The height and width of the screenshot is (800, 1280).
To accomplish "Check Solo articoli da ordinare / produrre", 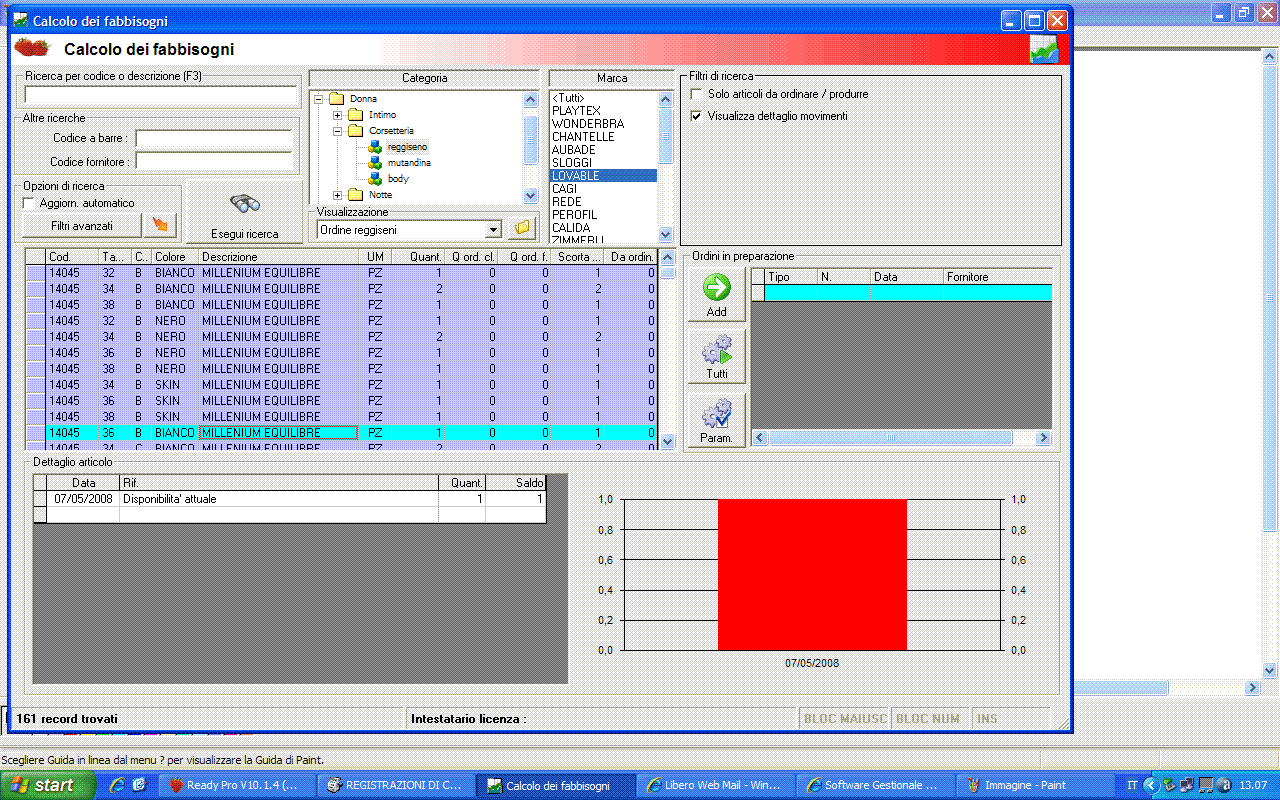I will [697, 94].
